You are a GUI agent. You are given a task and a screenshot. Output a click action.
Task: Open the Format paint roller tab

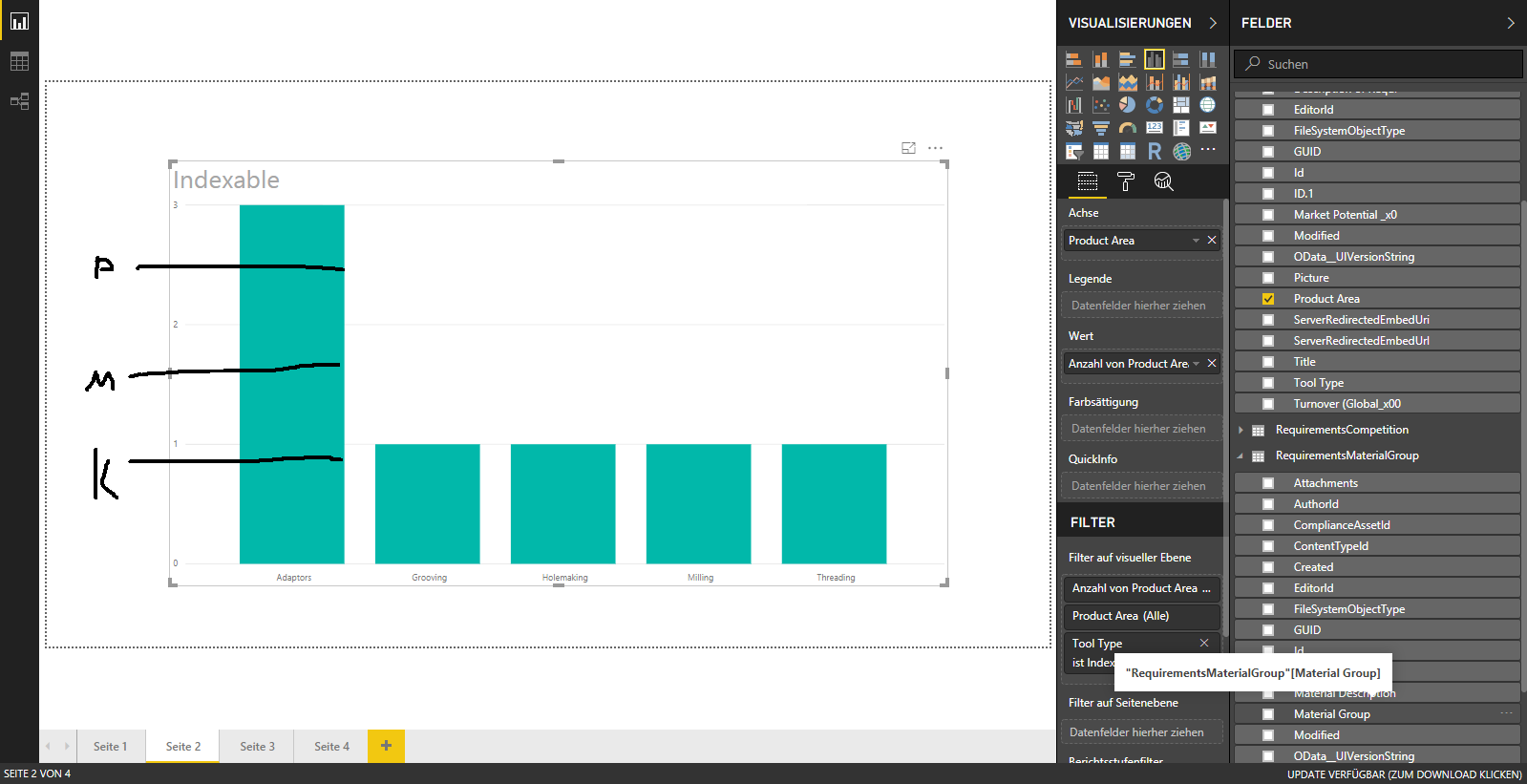coord(1126,181)
